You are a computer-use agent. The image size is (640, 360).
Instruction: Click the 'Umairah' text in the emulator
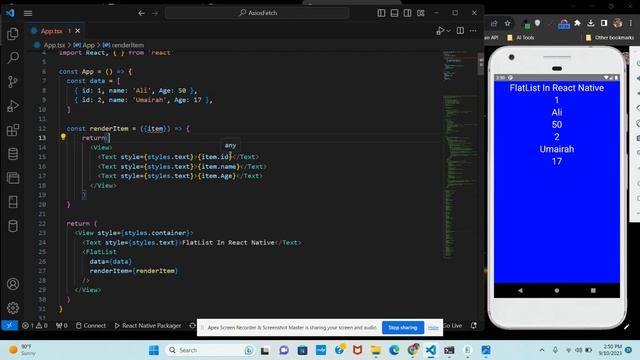click(557, 149)
